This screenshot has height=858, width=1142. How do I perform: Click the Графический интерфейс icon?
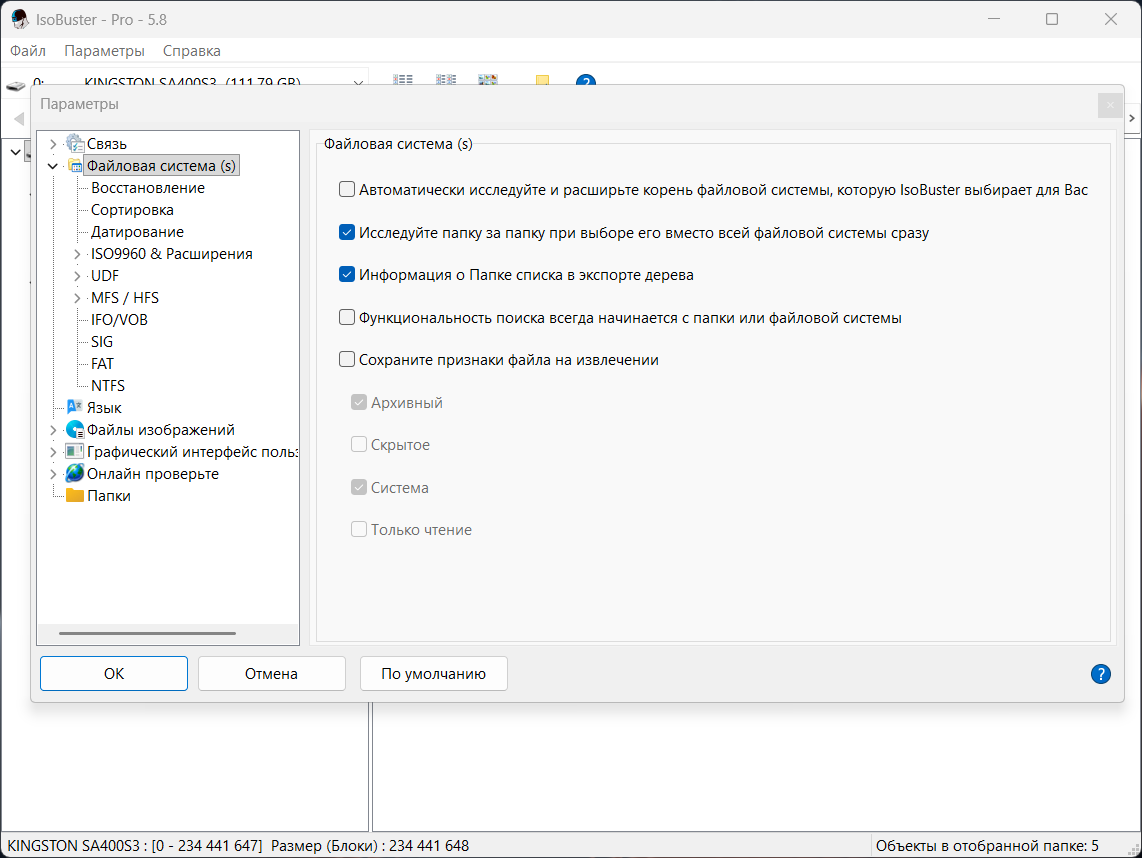[74, 452]
